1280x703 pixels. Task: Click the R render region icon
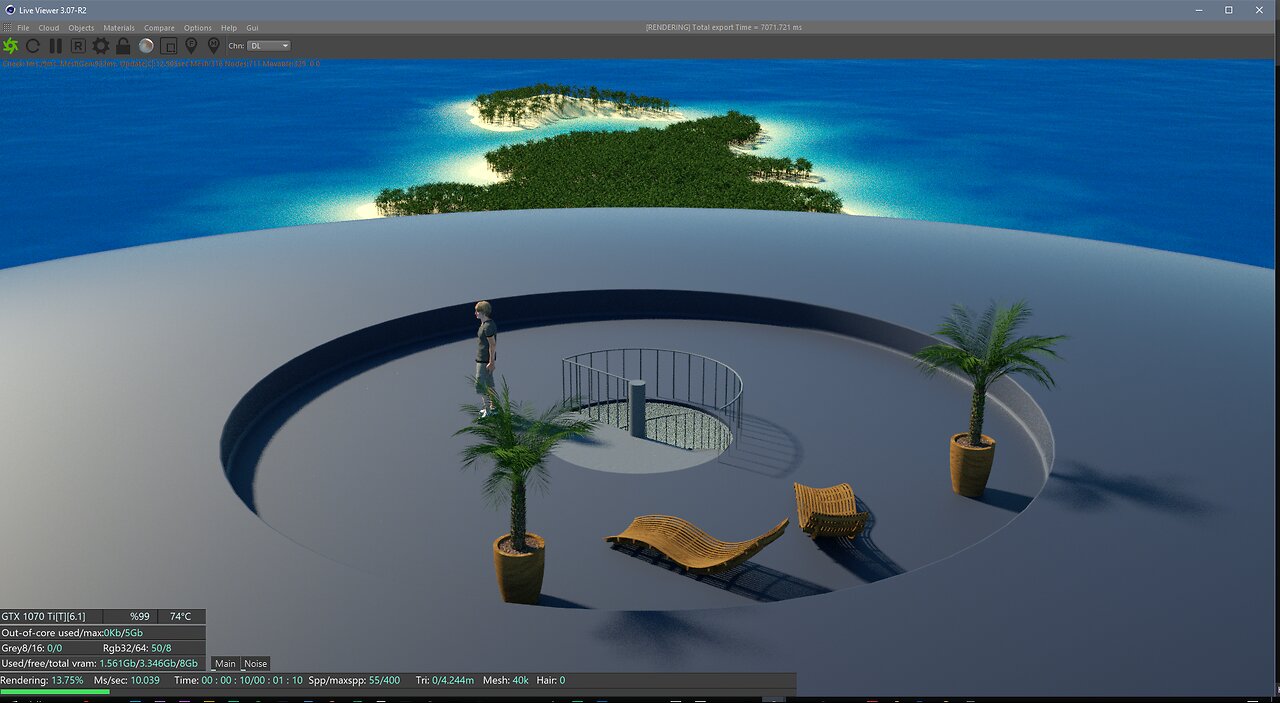78,46
